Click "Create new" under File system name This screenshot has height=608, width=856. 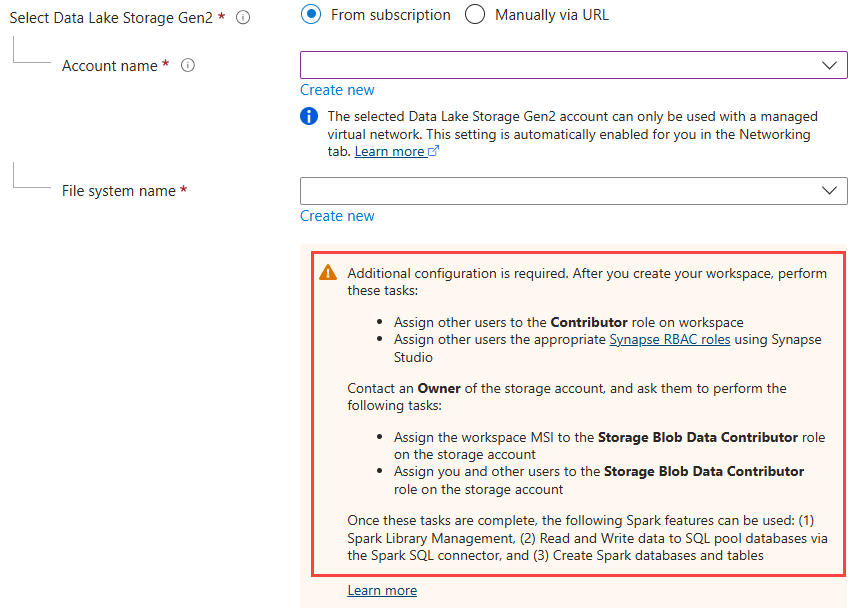tap(337, 216)
